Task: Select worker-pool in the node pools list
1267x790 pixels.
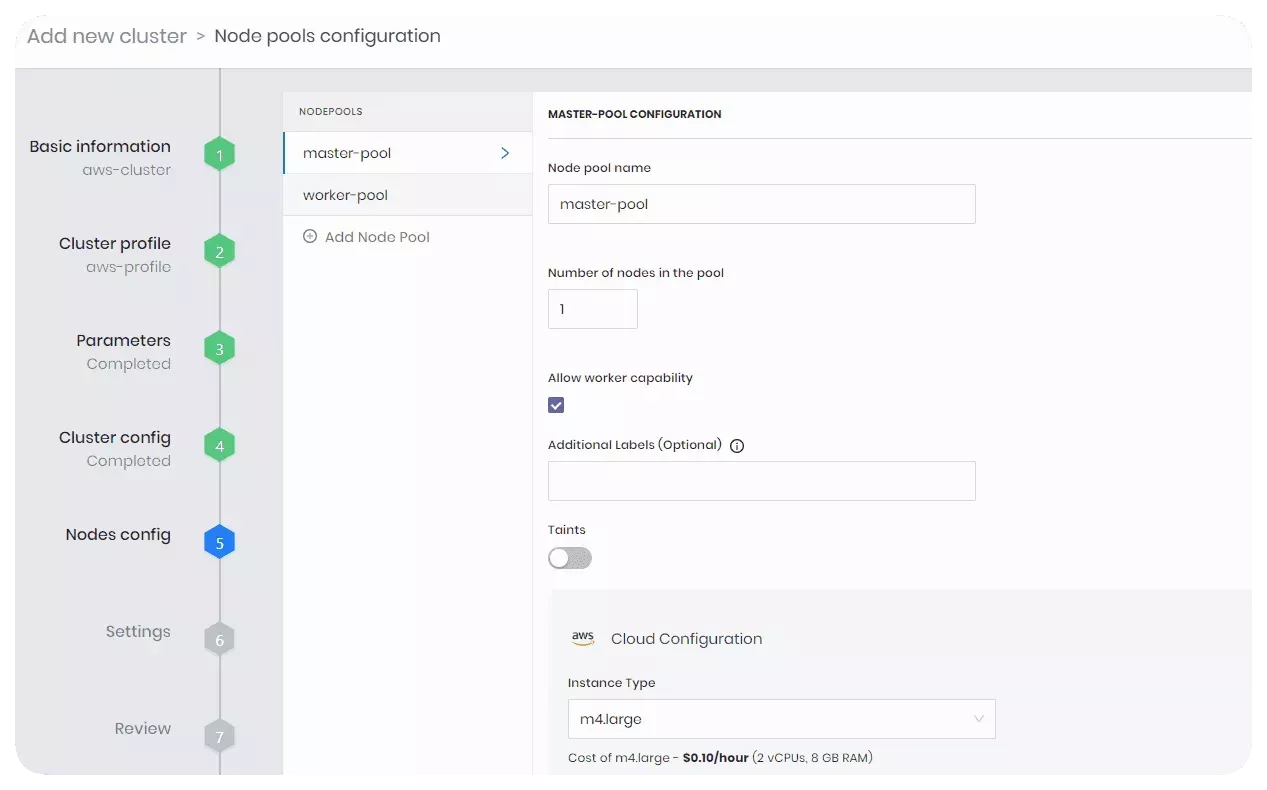Action: tap(407, 195)
